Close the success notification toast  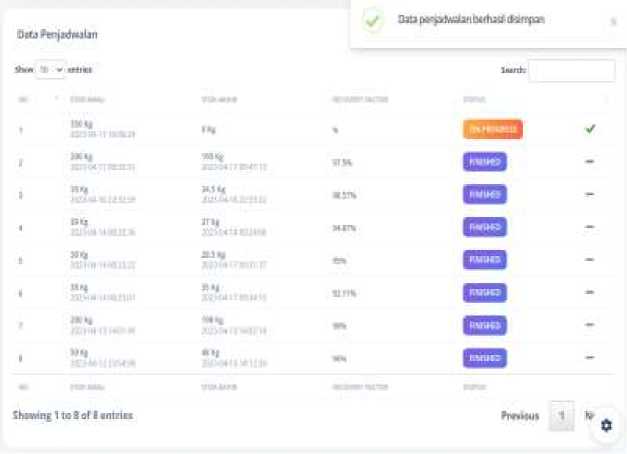click(x=613, y=21)
